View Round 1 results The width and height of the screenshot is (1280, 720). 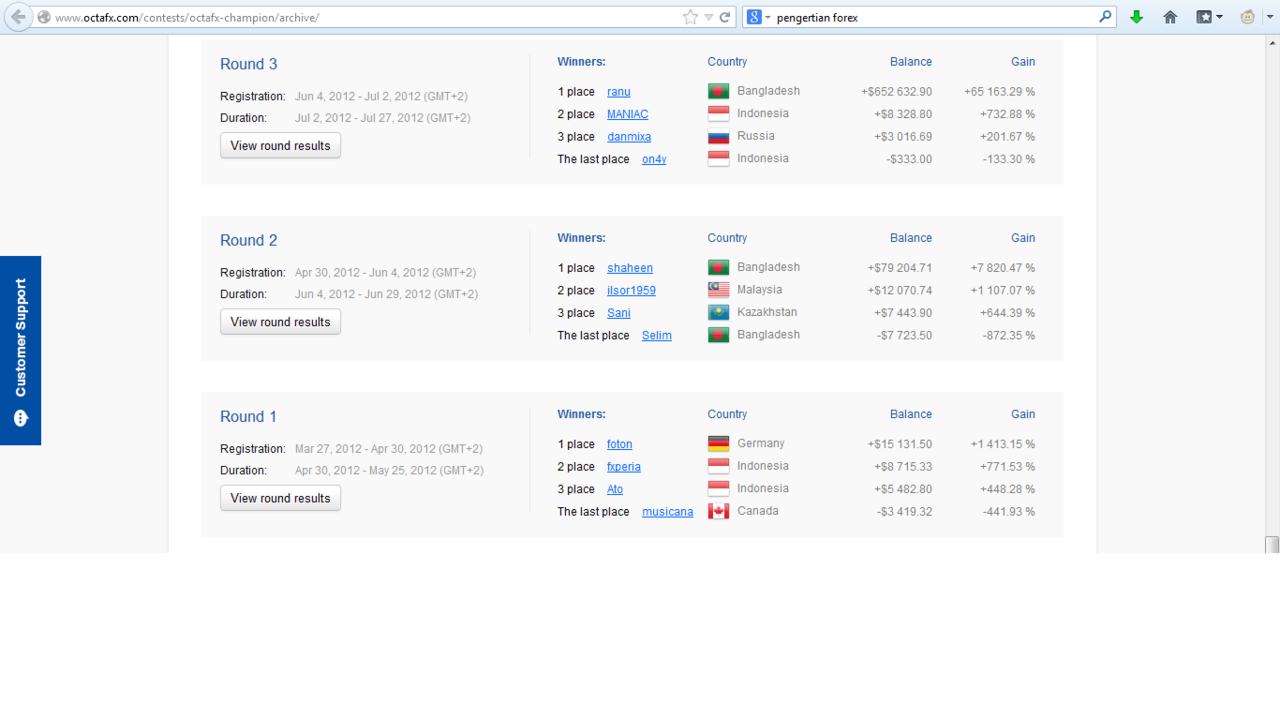280,498
